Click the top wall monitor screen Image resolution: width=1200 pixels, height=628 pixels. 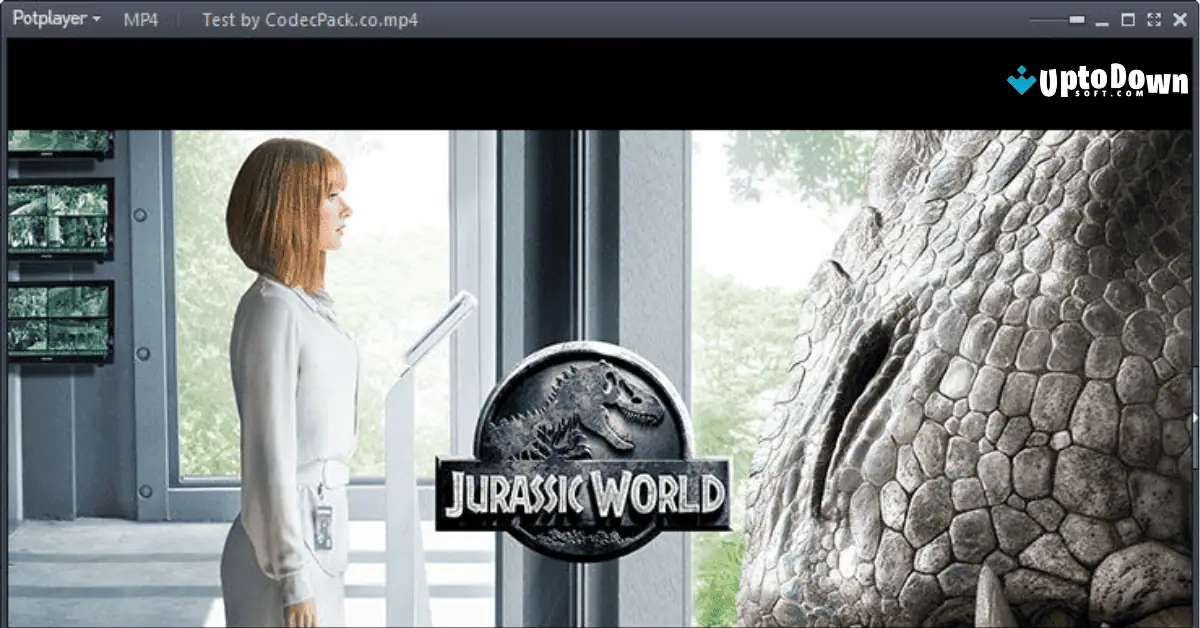(59, 141)
